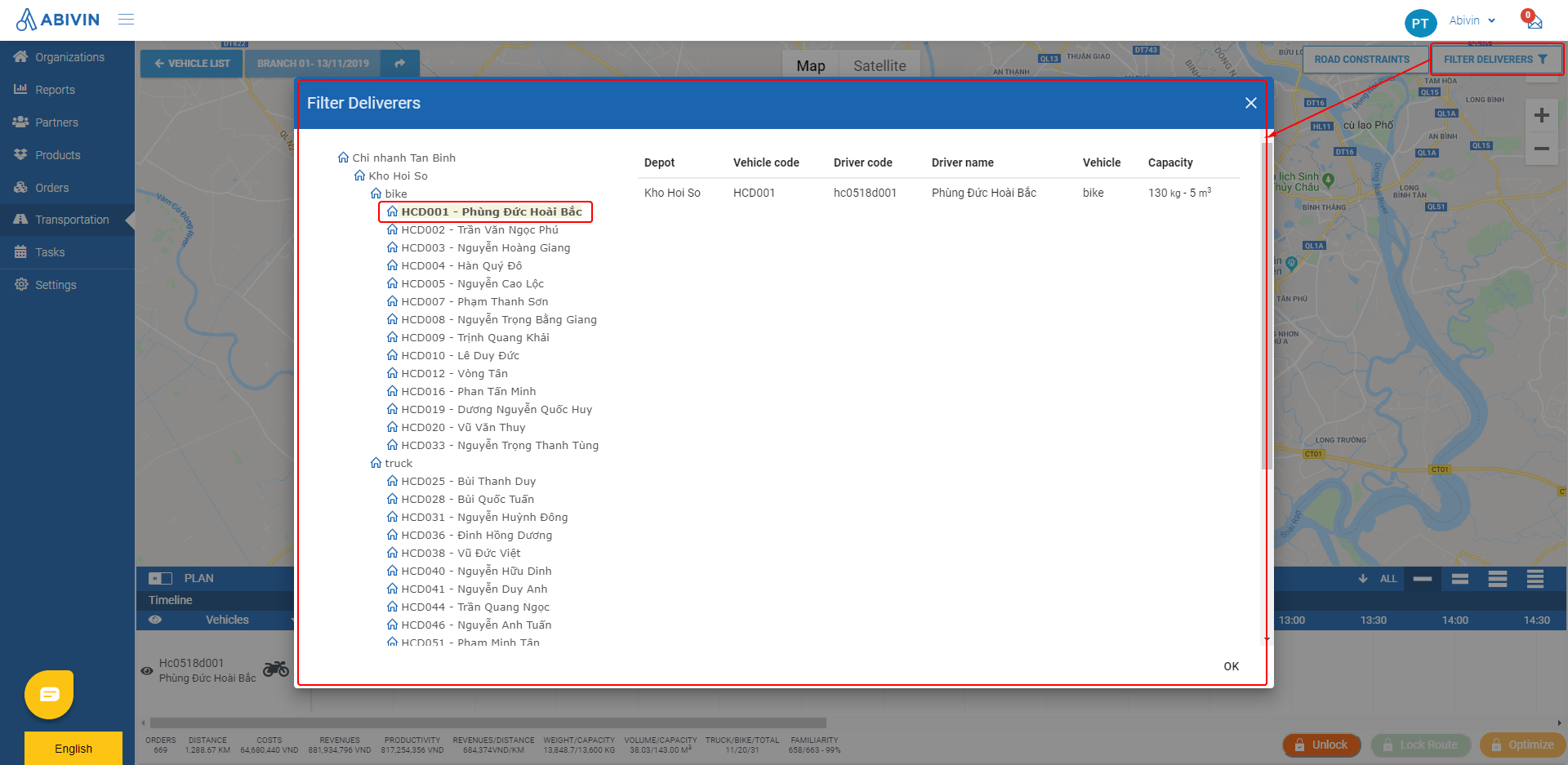The height and width of the screenshot is (765, 1568).
Task: Open the Transportation section in sidebar
Action: coord(70,219)
